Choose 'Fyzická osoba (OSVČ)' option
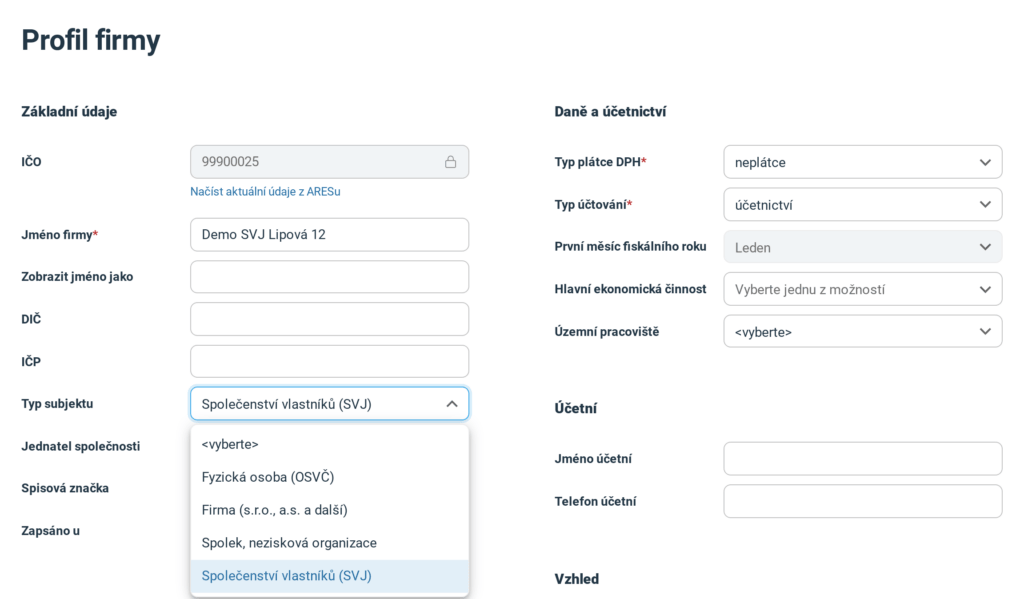1024x599 pixels. (329, 477)
